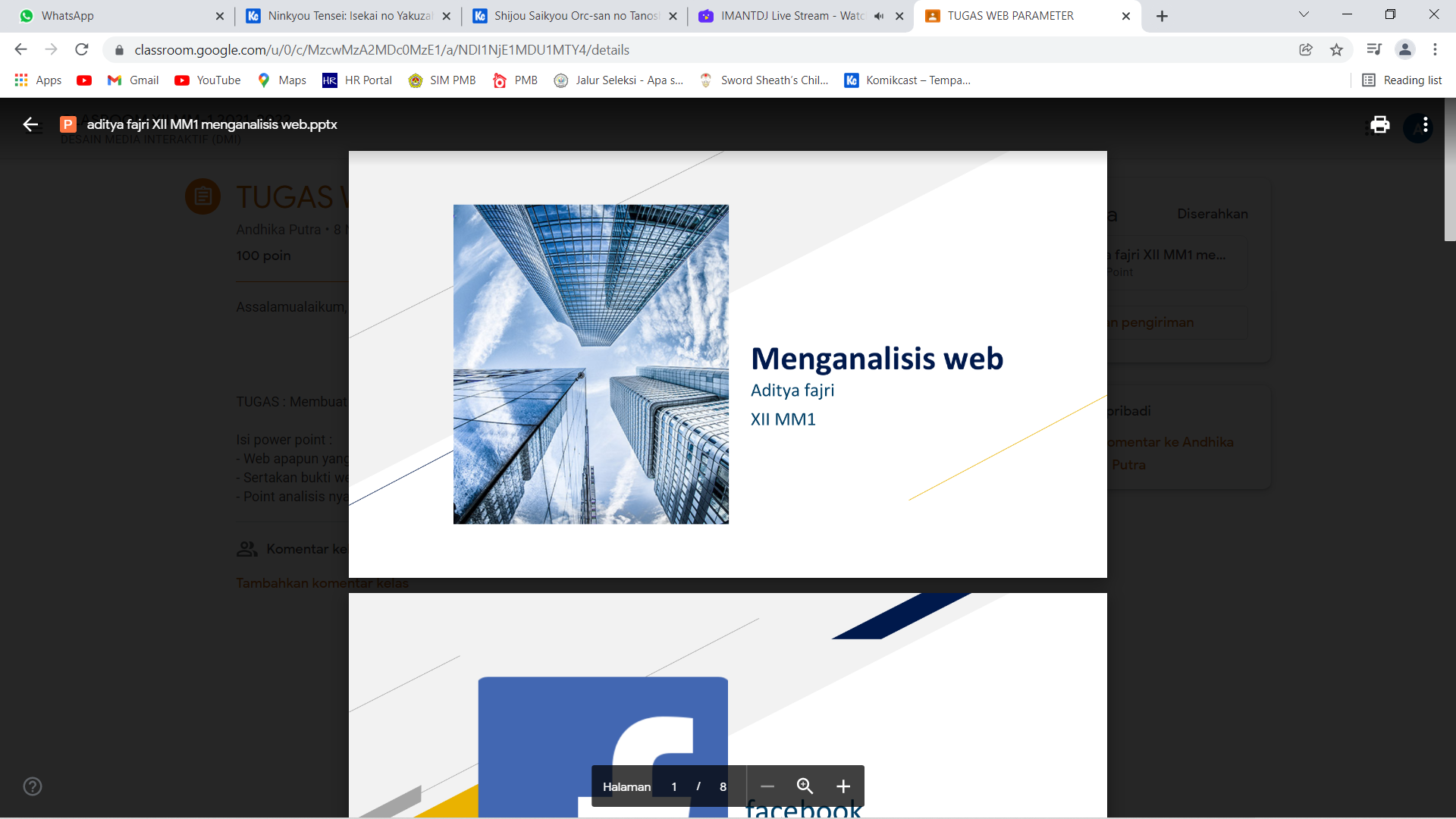Open Chrome's three-dot menu
Viewport: 1456px width, 819px height.
(x=1435, y=50)
